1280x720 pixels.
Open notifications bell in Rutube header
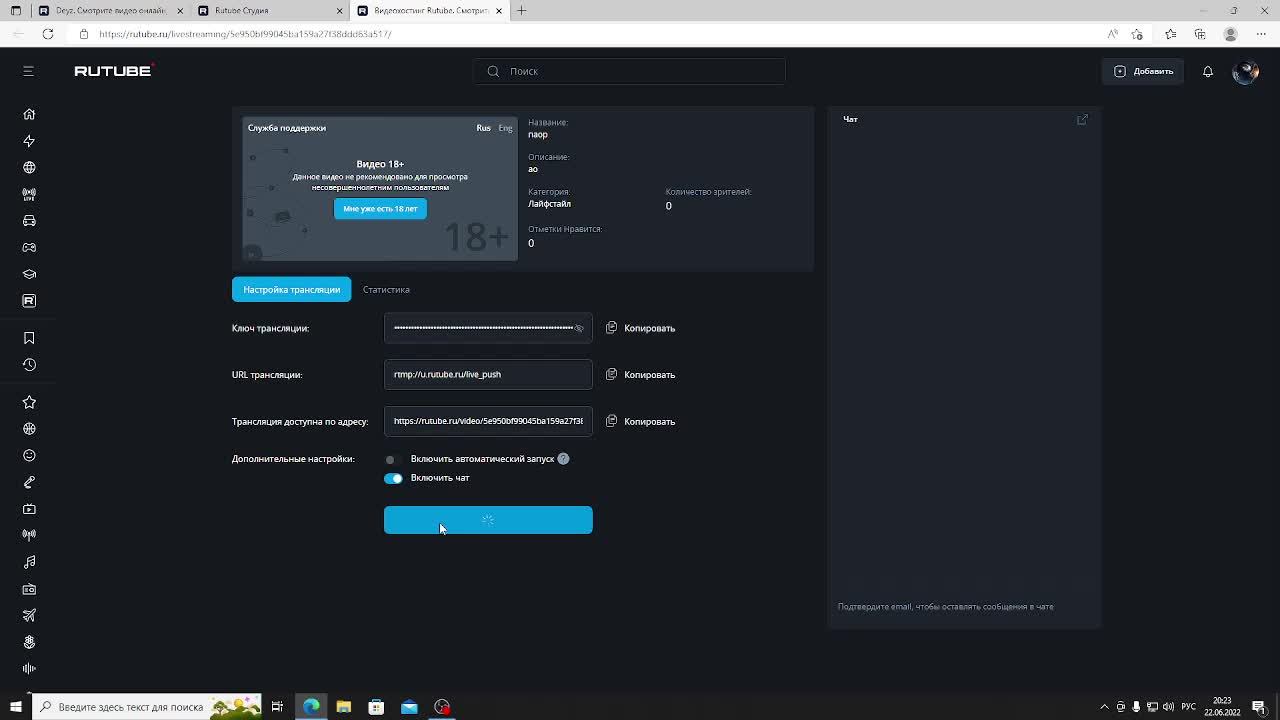click(1208, 71)
